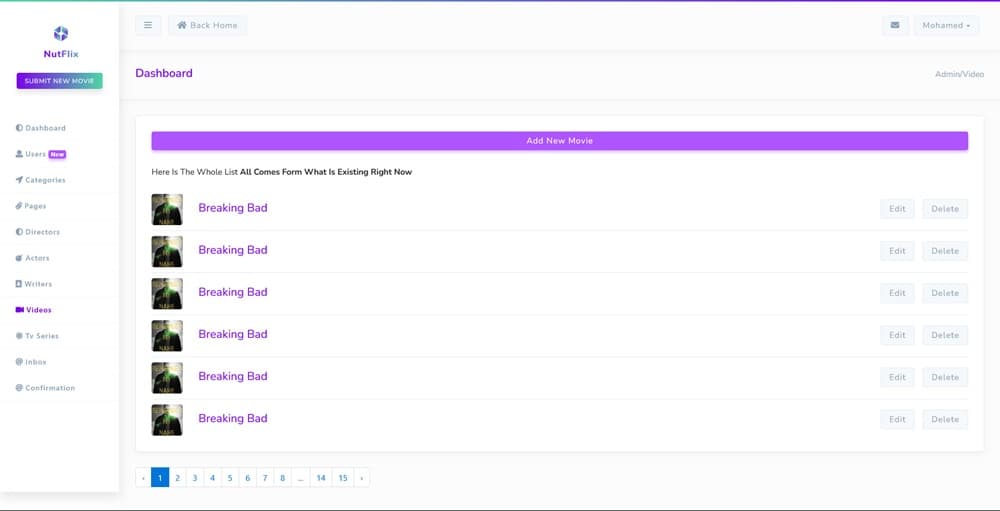The image size is (1000, 511).
Task: Open the first Breaking Bad poster thumbnail
Action: click(167, 209)
